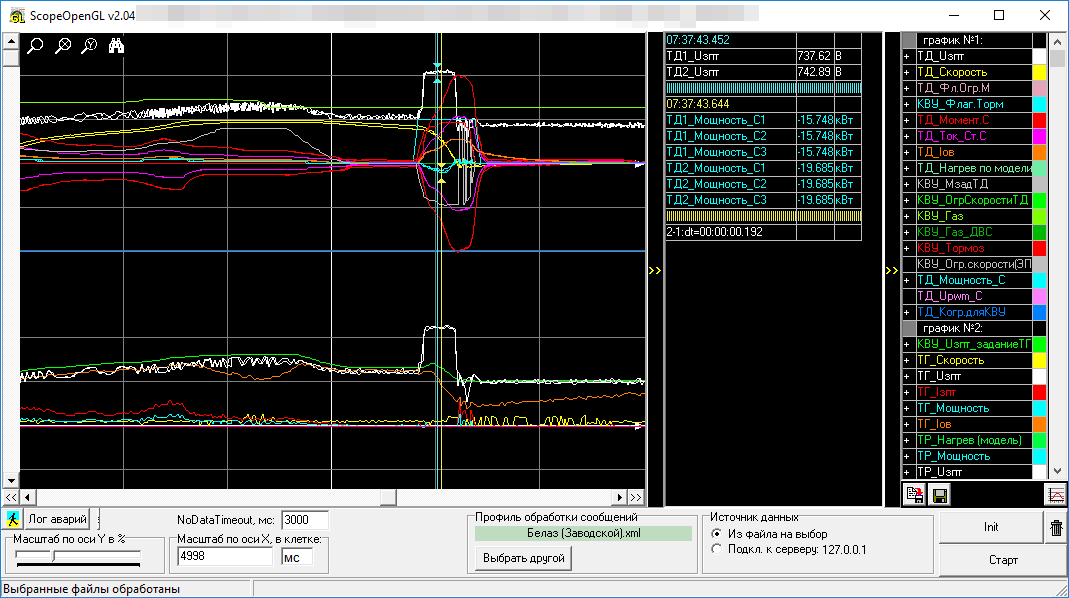Click the Лог аварий button
The width and height of the screenshot is (1069, 598).
[57, 519]
